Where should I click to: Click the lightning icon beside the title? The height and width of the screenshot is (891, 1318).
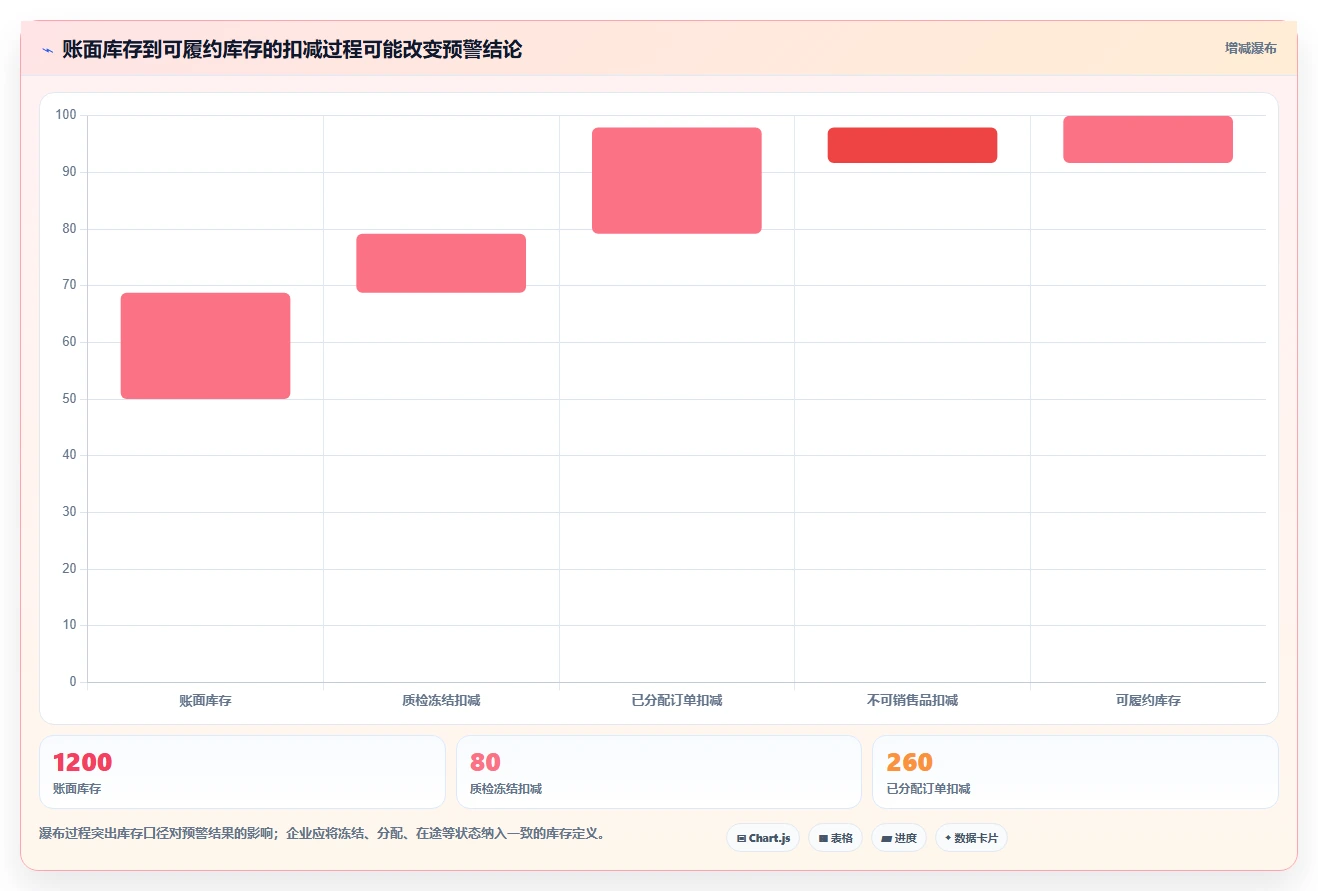pos(47,49)
